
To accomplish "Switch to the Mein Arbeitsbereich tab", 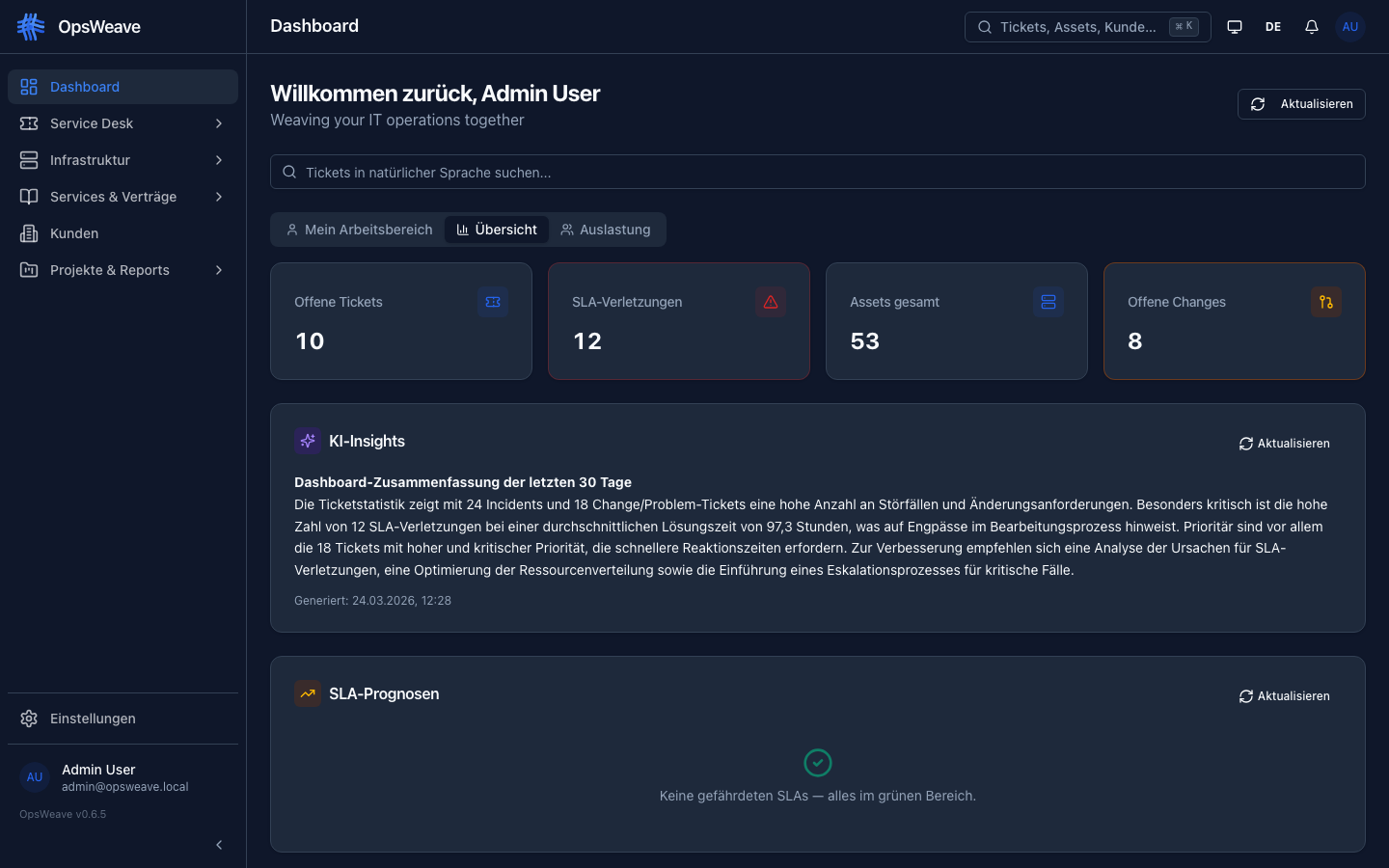I will click(359, 230).
